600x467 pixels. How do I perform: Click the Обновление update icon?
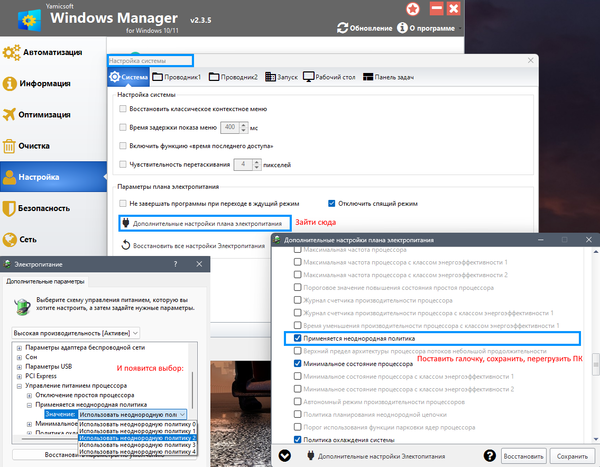(x=342, y=28)
